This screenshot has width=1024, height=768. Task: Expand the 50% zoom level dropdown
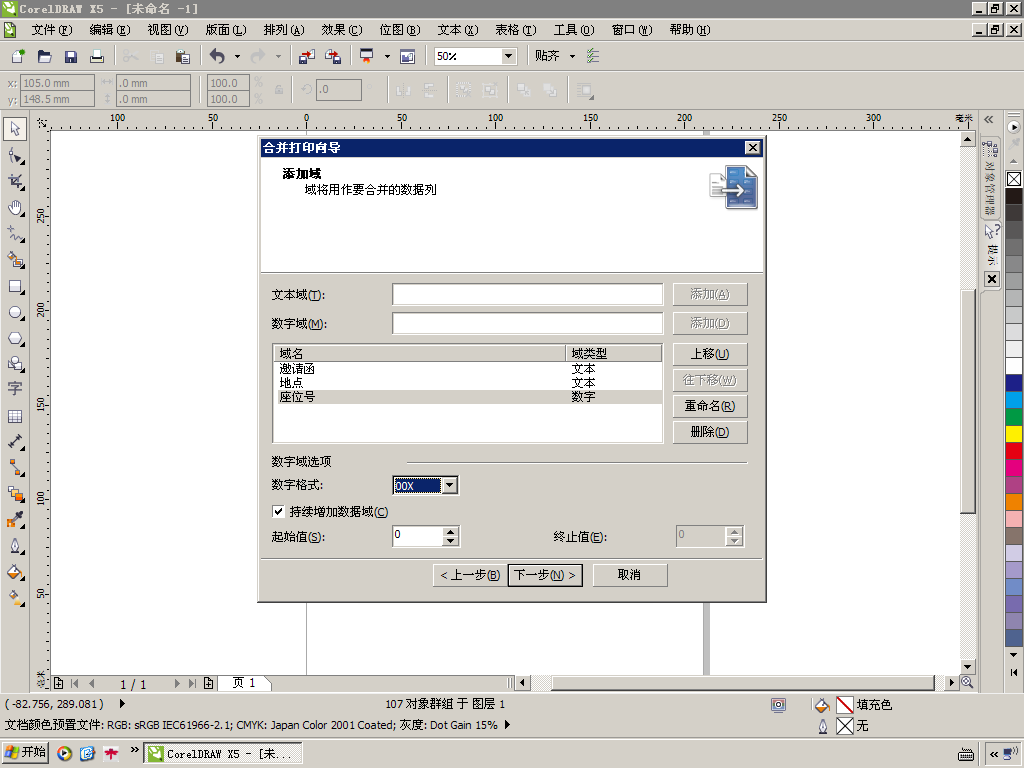(508, 56)
